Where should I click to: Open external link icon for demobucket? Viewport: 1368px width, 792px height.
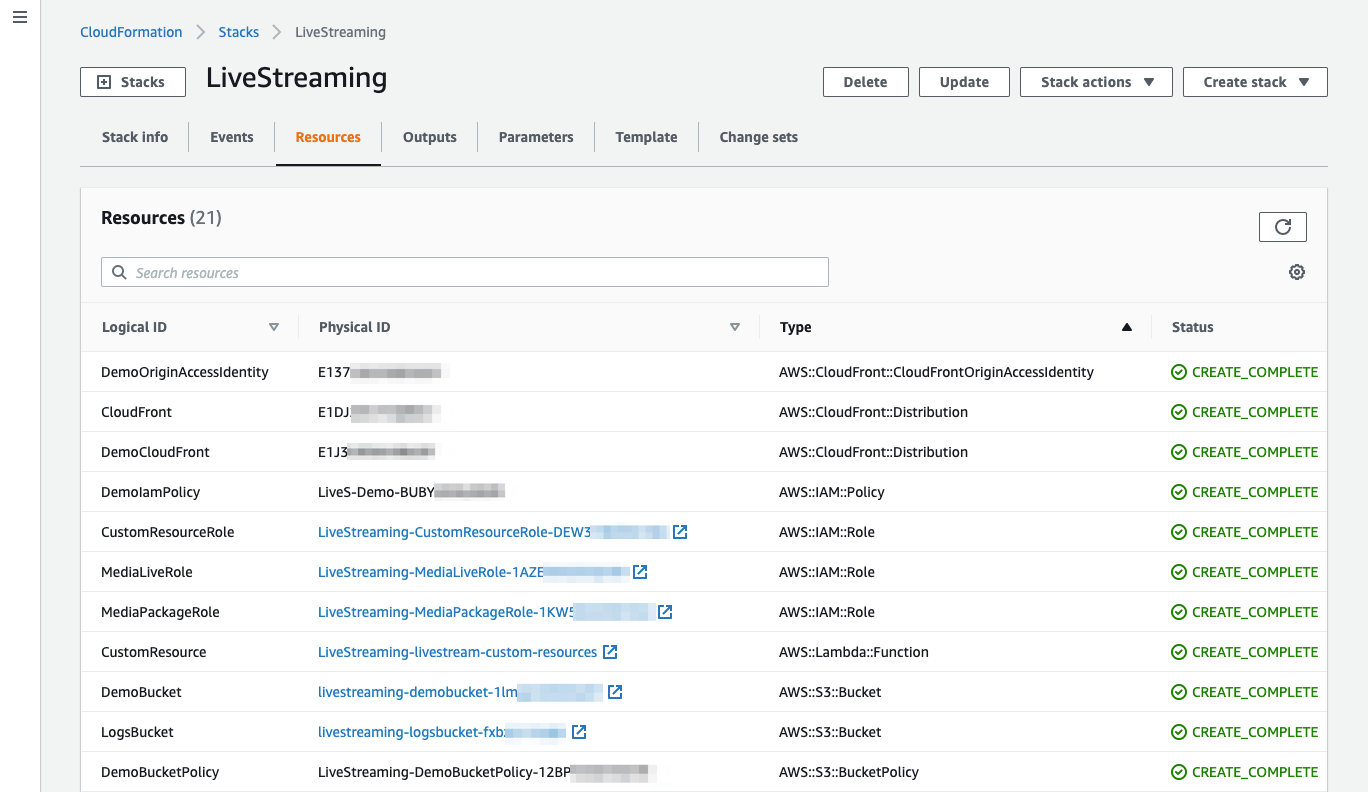click(615, 692)
